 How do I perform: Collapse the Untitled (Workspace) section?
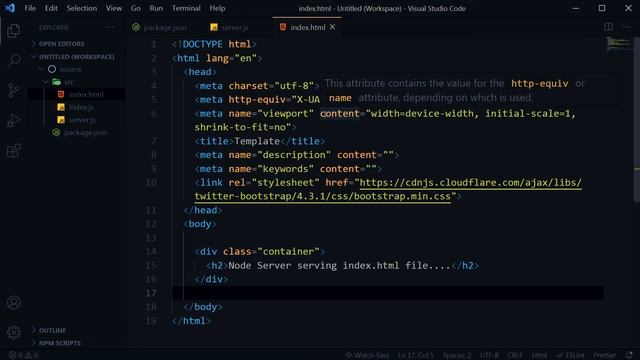click(x=76, y=57)
